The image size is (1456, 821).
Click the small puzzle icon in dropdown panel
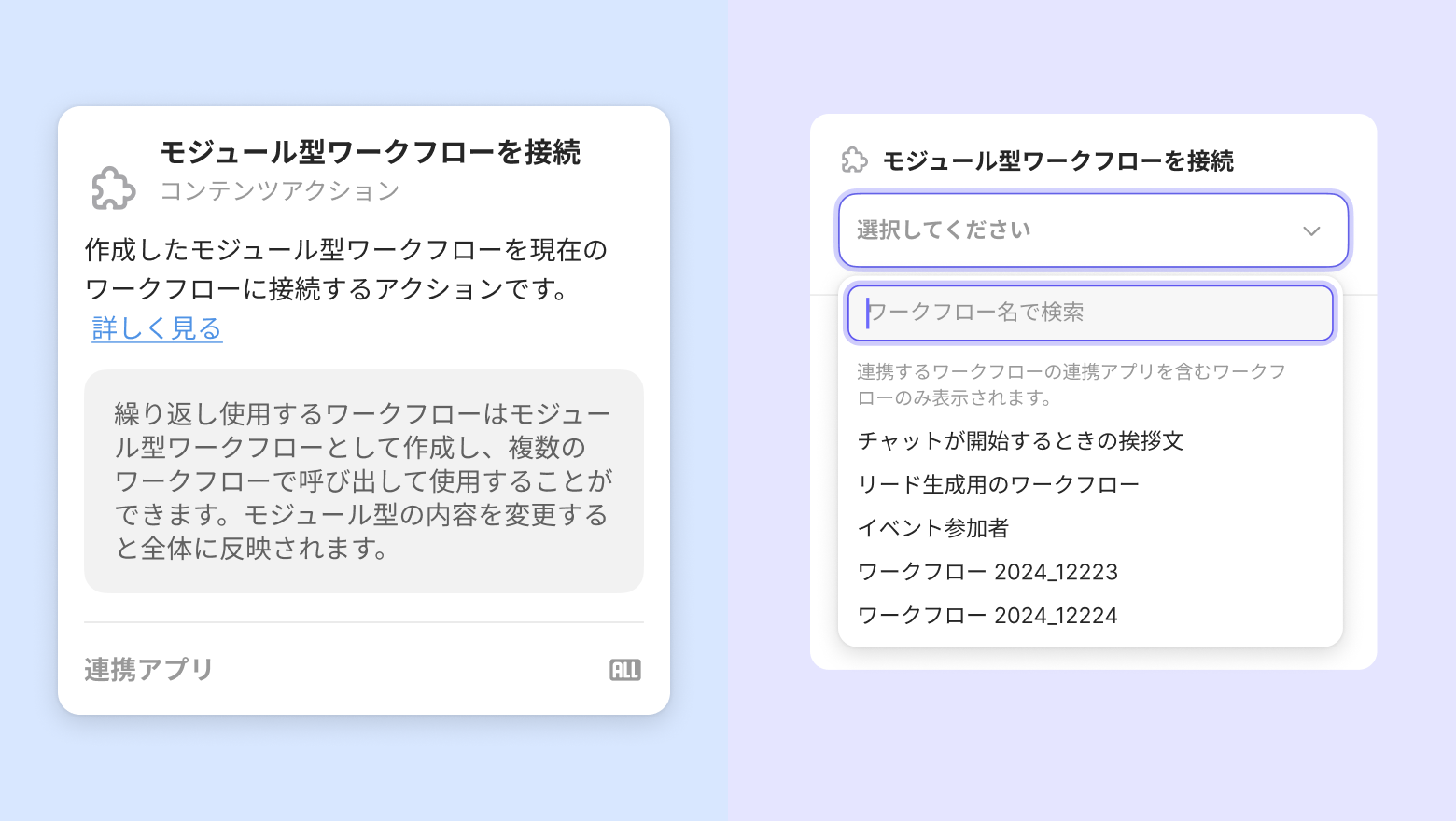(854, 160)
